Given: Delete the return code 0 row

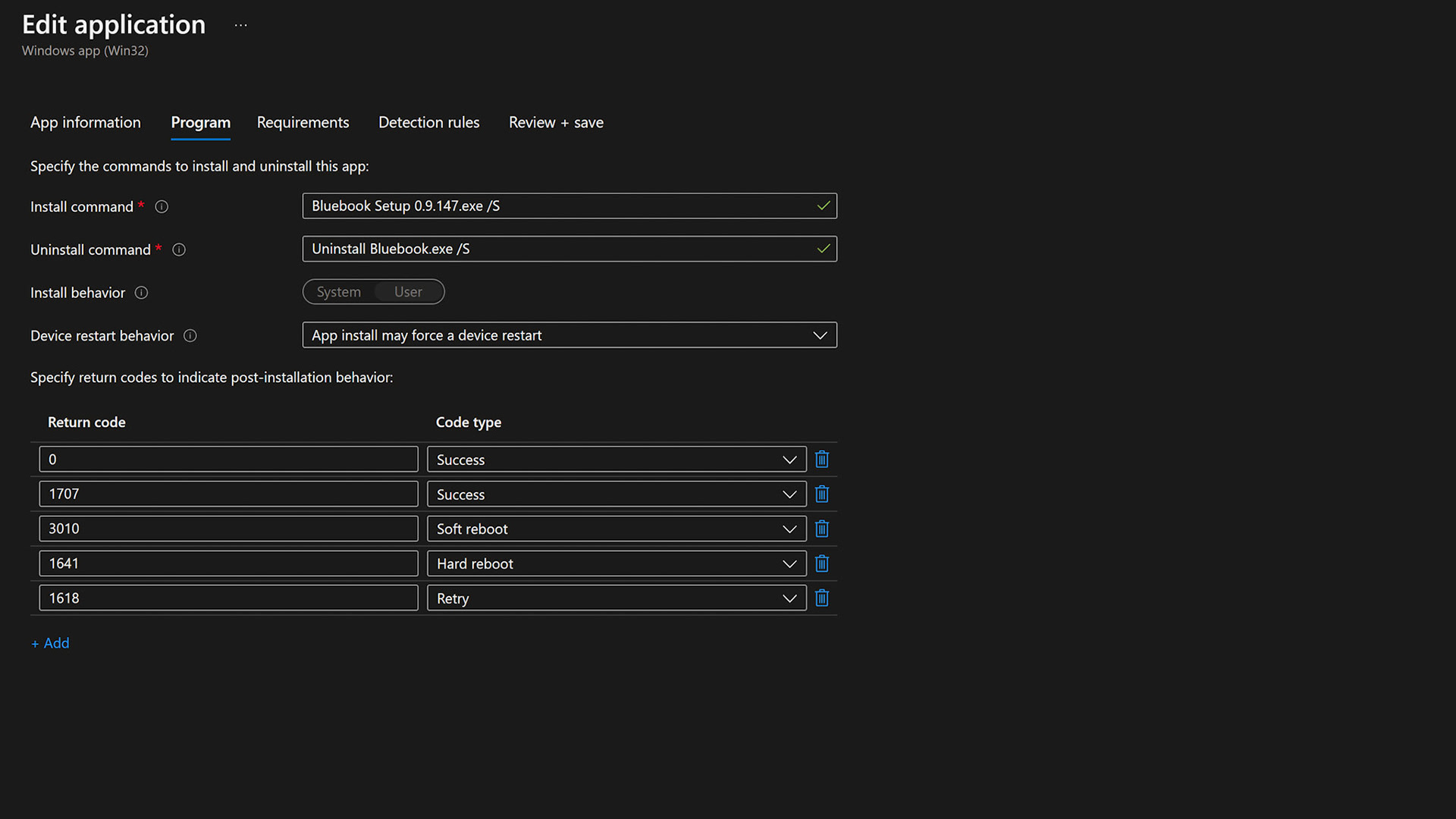Looking at the screenshot, I should pyautogui.click(x=821, y=460).
